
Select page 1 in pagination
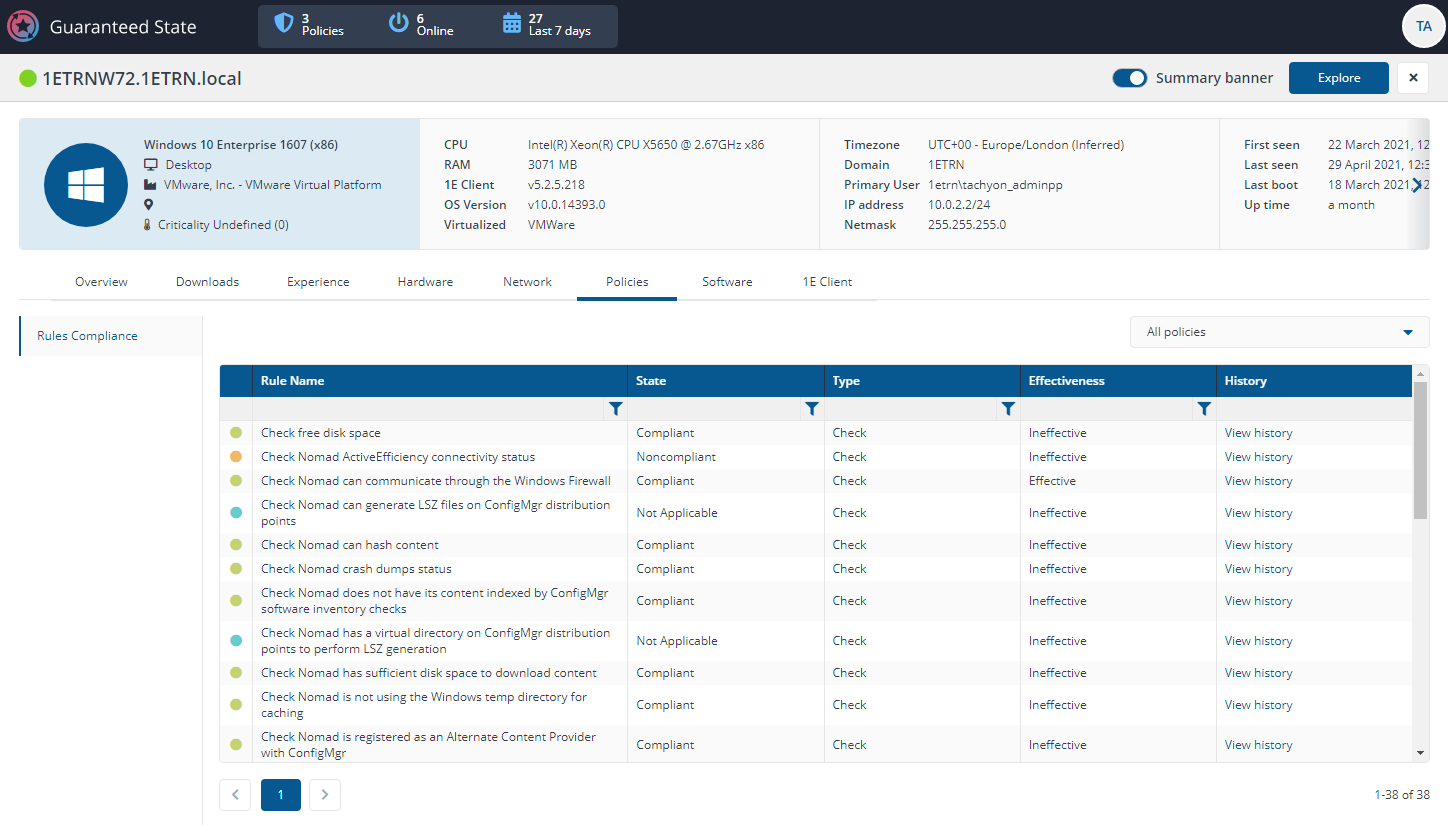[280, 795]
